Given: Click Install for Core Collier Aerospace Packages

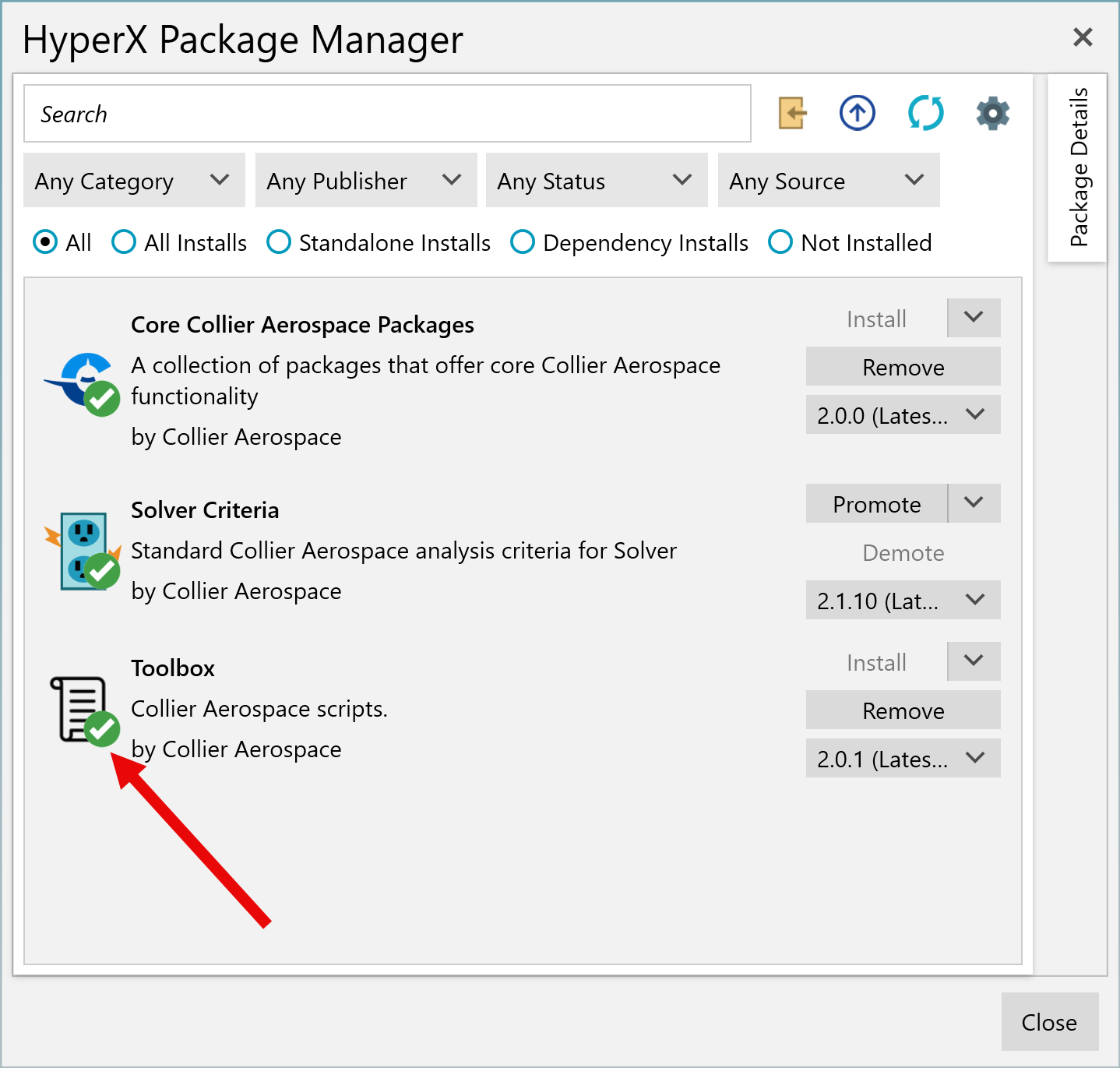Looking at the screenshot, I should pyautogui.click(x=876, y=318).
